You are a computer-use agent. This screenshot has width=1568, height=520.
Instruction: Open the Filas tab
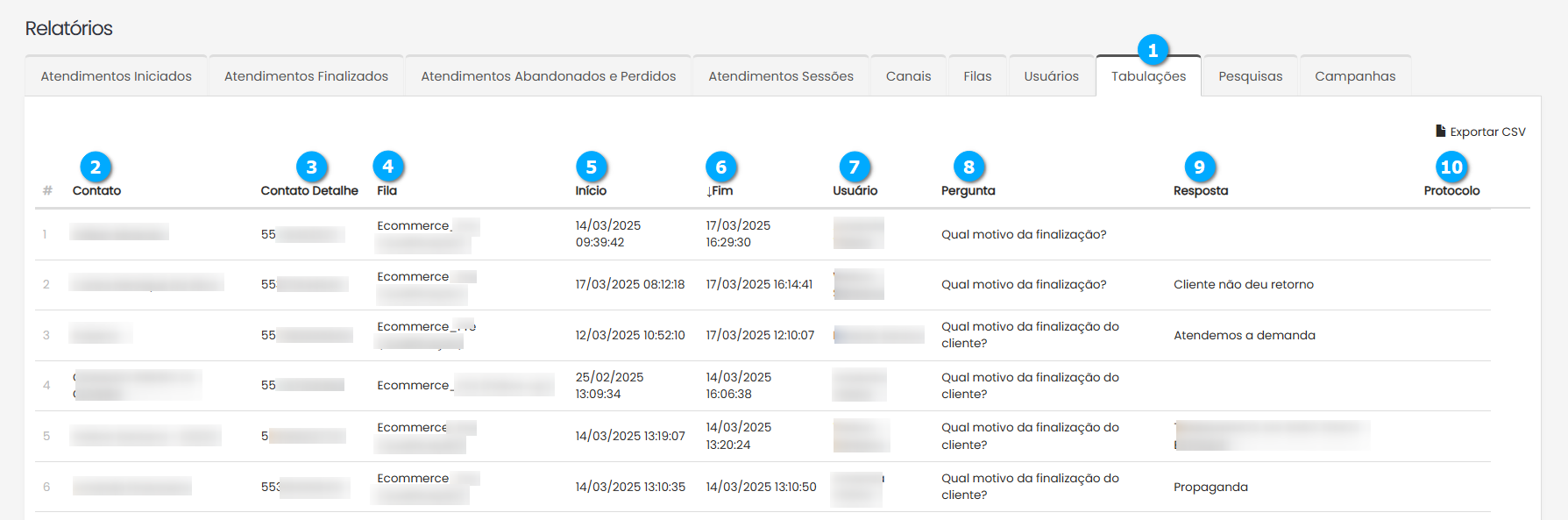(x=977, y=76)
